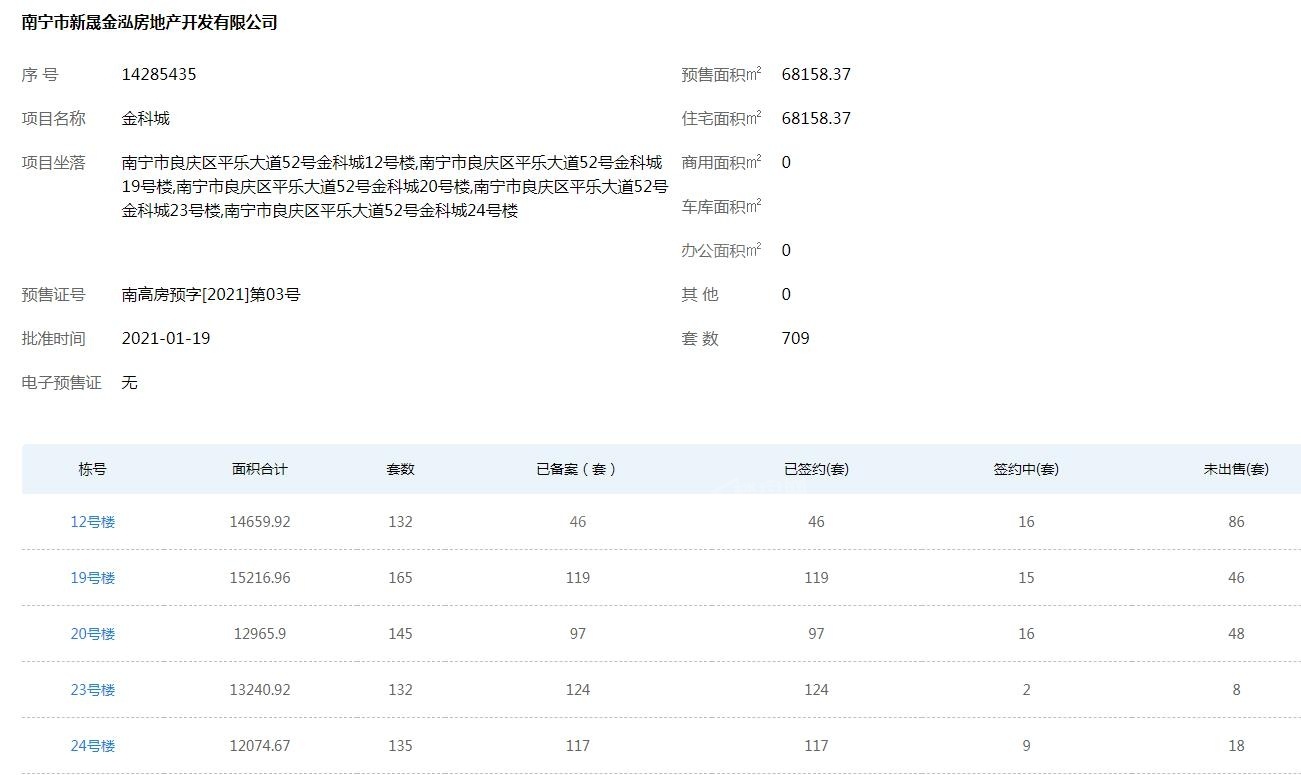
Task: Select the 预售面积 value 68158.37
Action: tap(816, 74)
